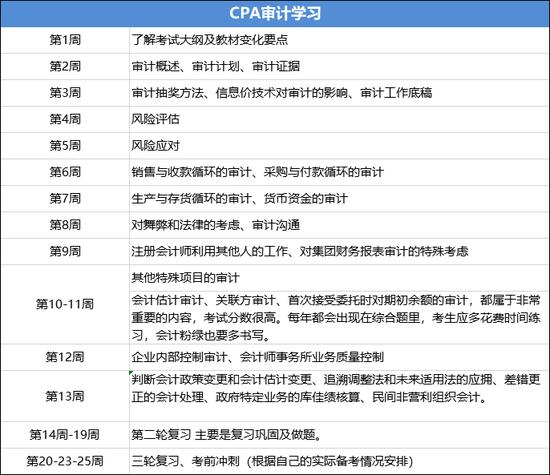Select the 风险应对 cell

coord(339,146)
